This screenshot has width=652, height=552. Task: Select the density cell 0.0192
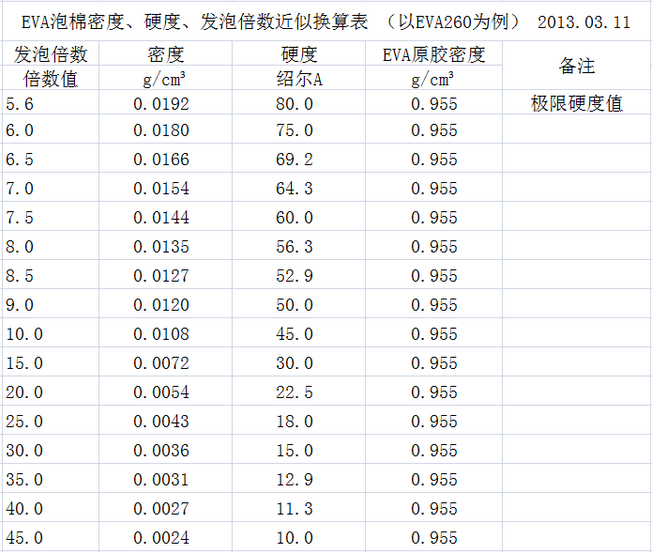pyautogui.click(x=165, y=103)
